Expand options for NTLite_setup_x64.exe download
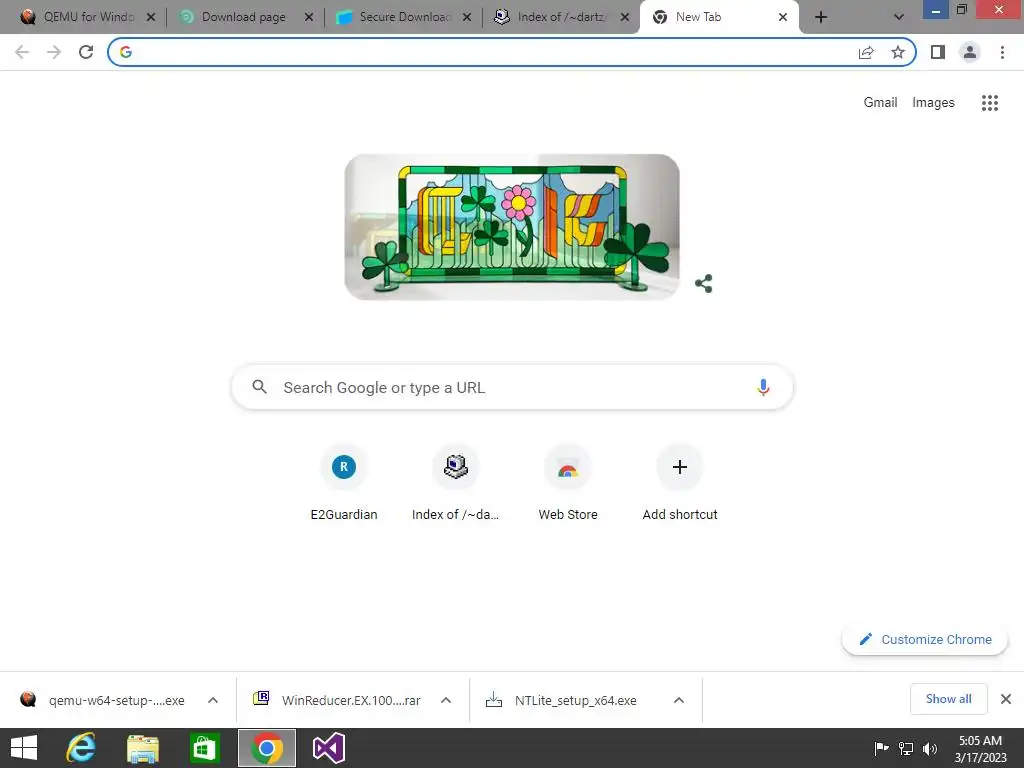 coord(679,700)
